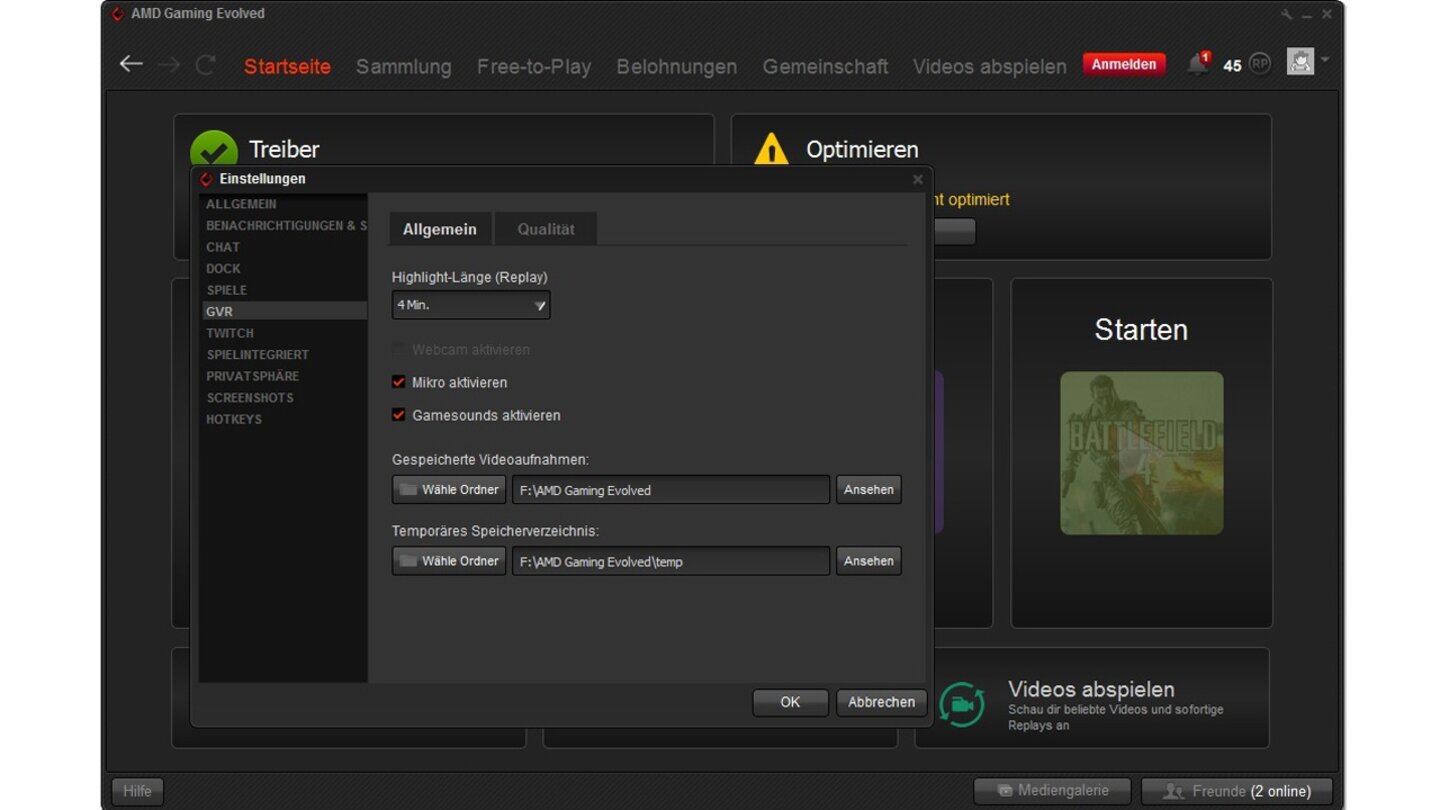The width and height of the screenshot is (1440, 810).
Task: Click the wrench settings icon in title bar
Action: [x=1286, y=14]
